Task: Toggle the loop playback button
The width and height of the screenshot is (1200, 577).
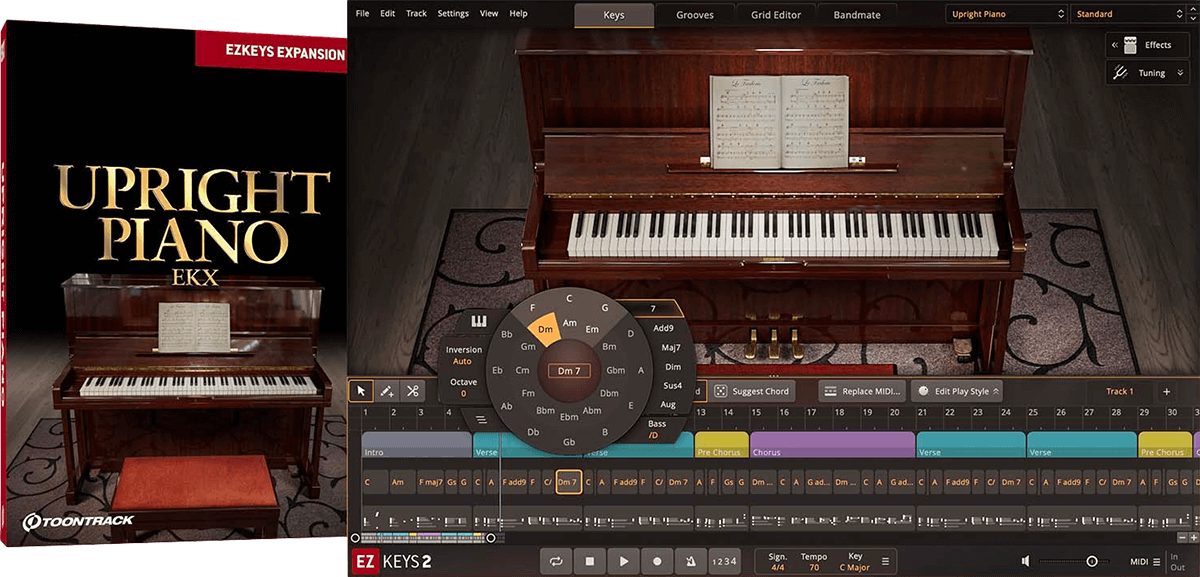Action: click(556, 561)
